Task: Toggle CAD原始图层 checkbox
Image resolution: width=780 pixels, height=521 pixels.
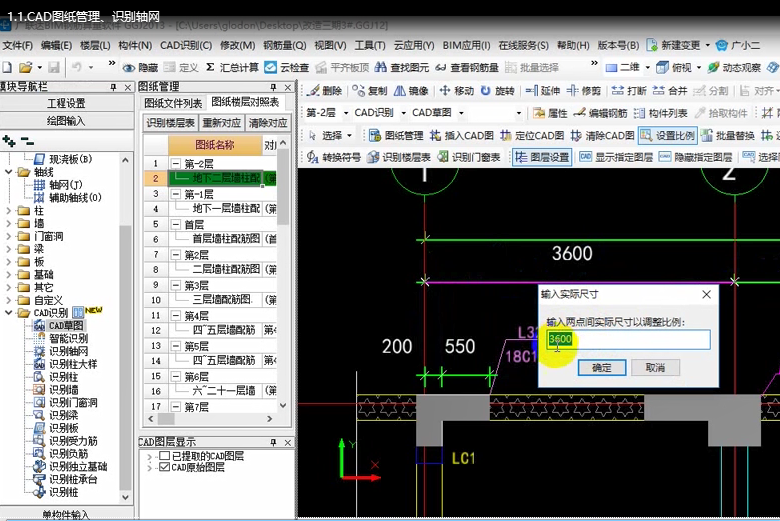Action: [x=164, y=467]
